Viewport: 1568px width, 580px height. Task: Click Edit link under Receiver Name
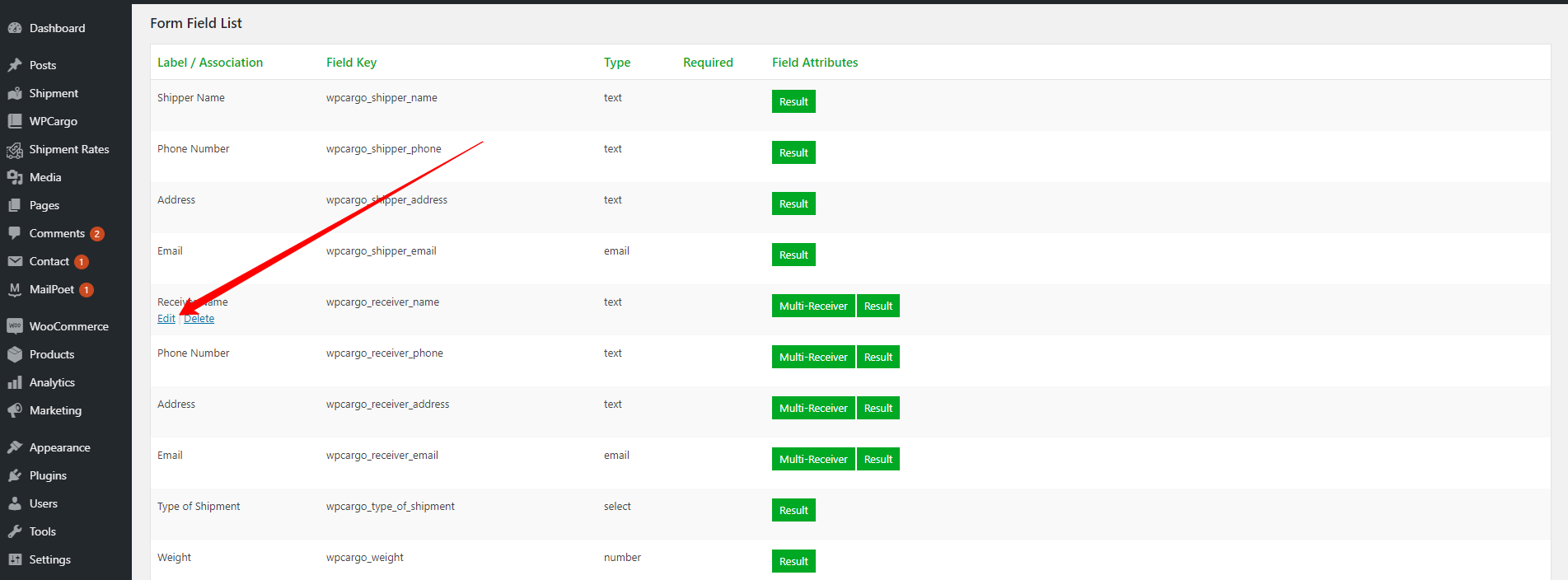coord(166,319)
